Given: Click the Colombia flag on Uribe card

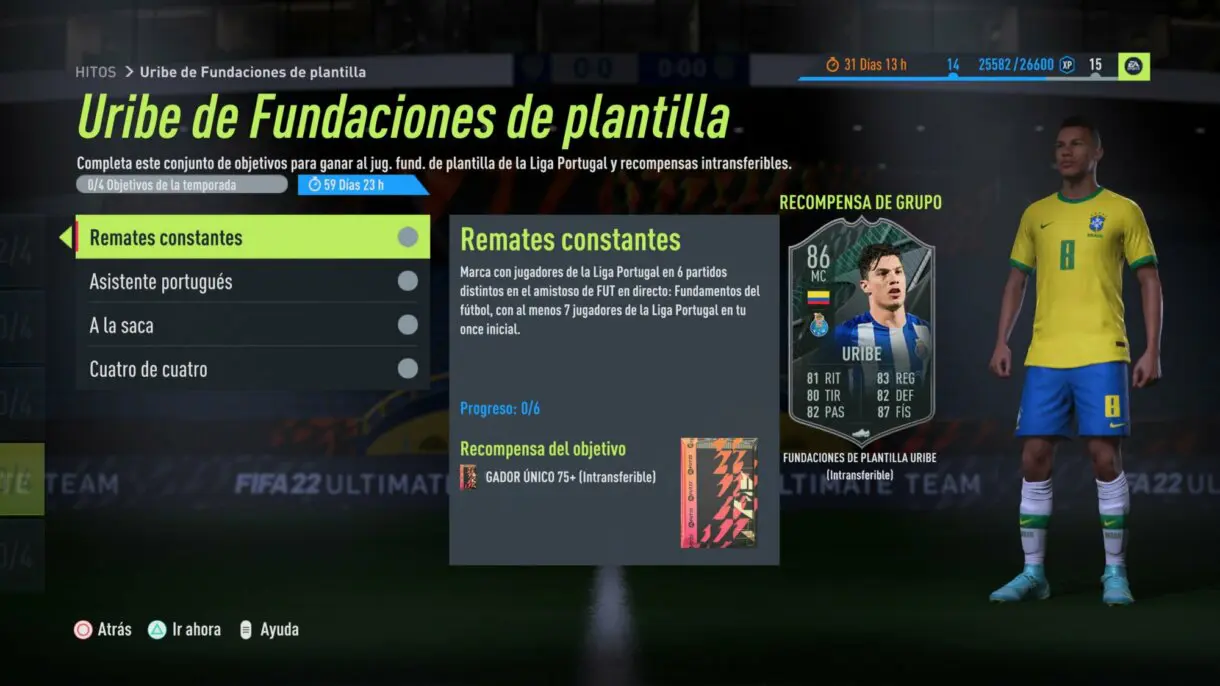Looking at the screenshot, I should 819,298.
